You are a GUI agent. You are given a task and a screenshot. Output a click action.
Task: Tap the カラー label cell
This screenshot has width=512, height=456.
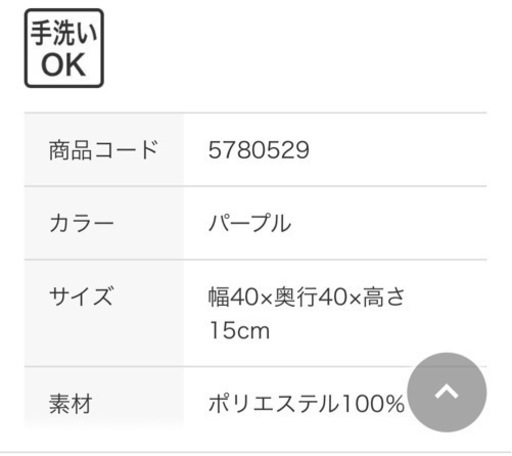[x=104, y=223]
